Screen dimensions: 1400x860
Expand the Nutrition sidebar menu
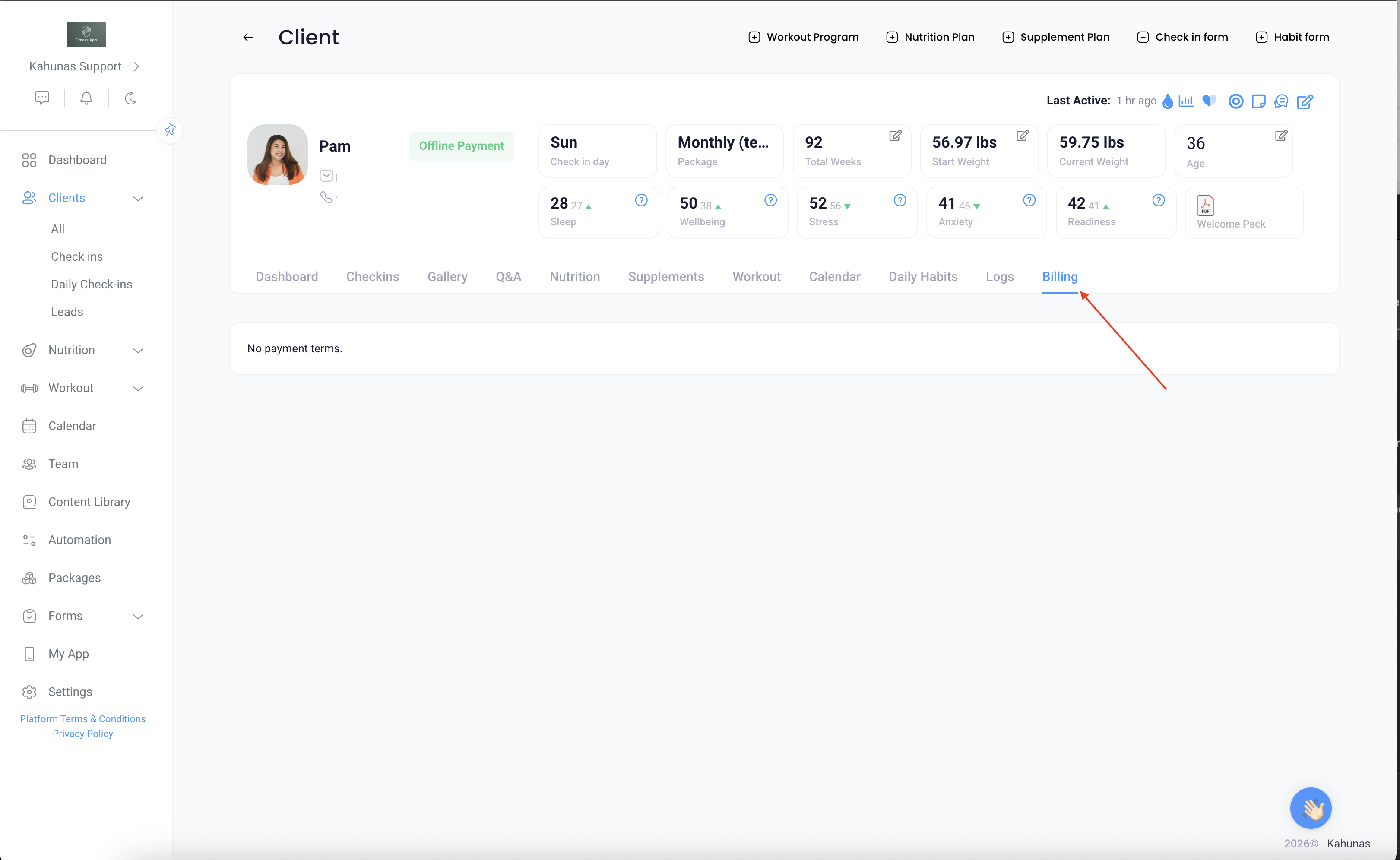click(138, 351)
